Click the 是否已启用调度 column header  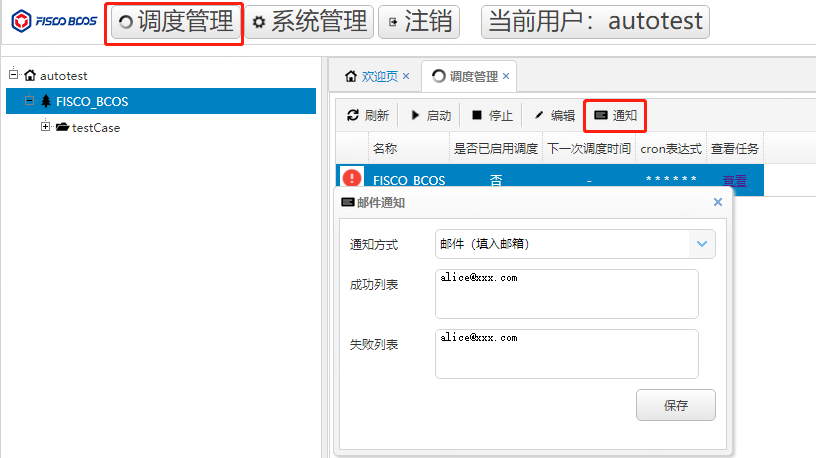[x=495, y=149]
